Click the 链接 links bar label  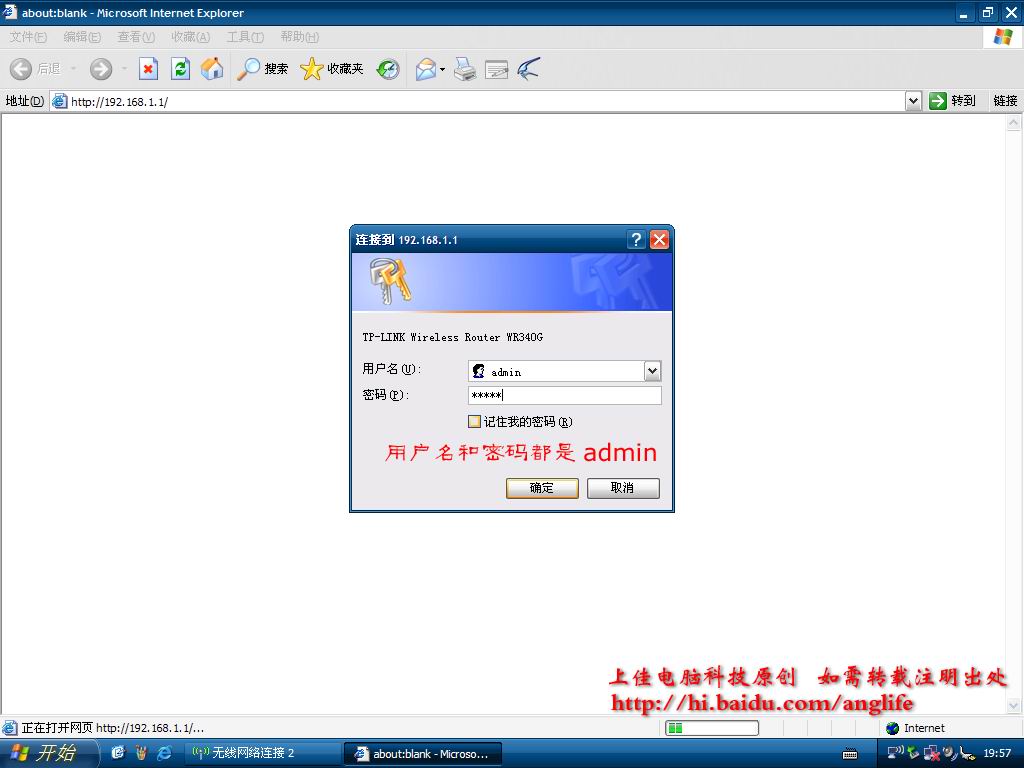click(x=1005, y=101)
